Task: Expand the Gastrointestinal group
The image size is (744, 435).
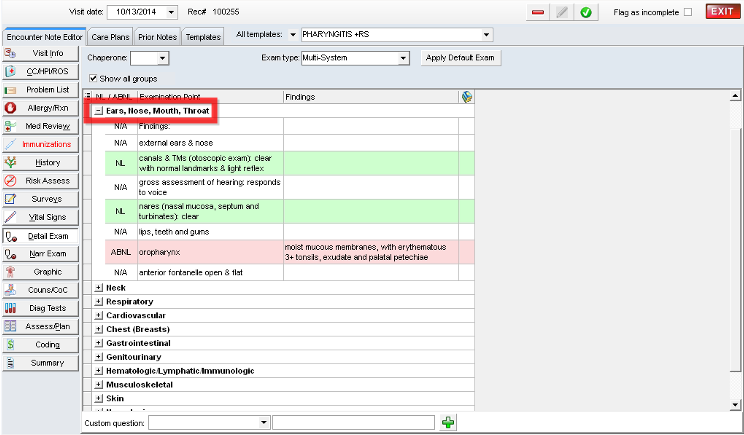Action: 98,343
